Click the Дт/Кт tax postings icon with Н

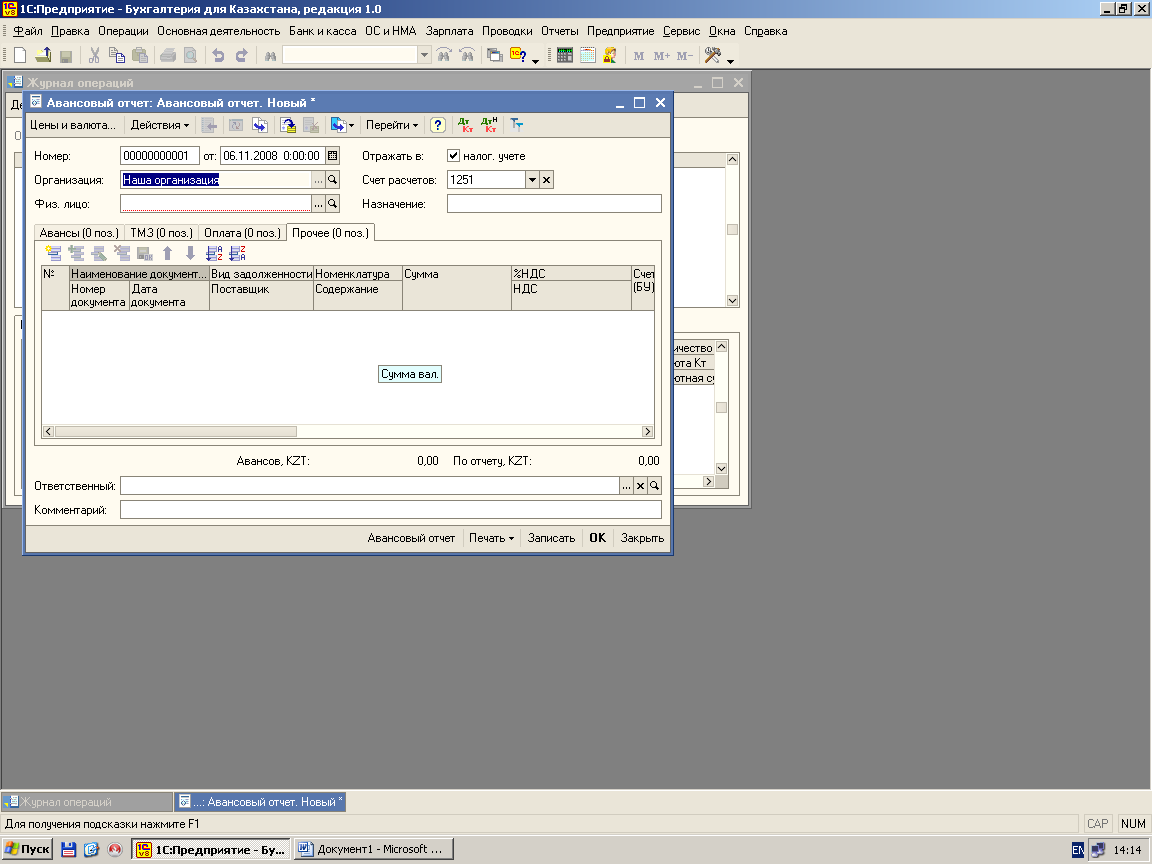point(489,125)
